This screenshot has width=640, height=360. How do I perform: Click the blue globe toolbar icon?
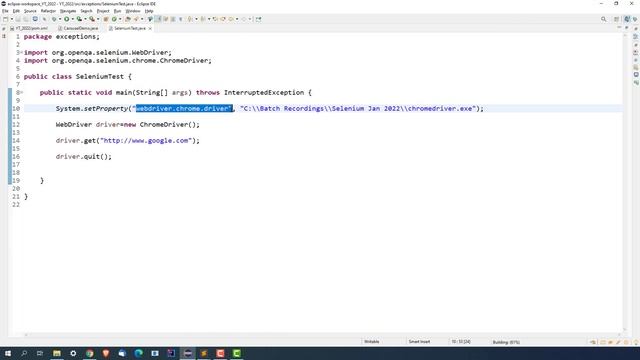[35, 19]
